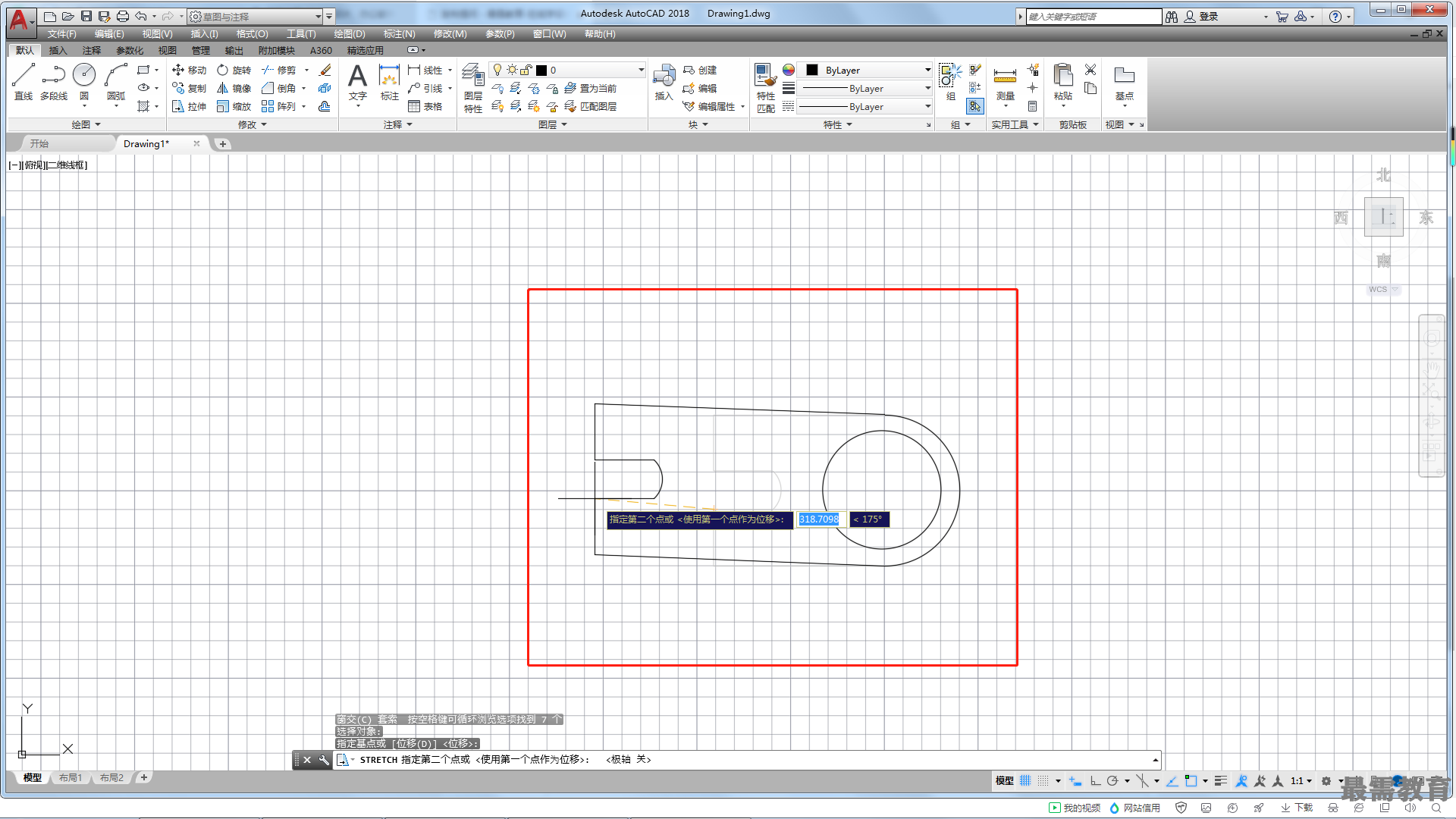1456x819 pixels.
Task: Activate the Stretch (拉伸) tool
Action: [189, 106]
